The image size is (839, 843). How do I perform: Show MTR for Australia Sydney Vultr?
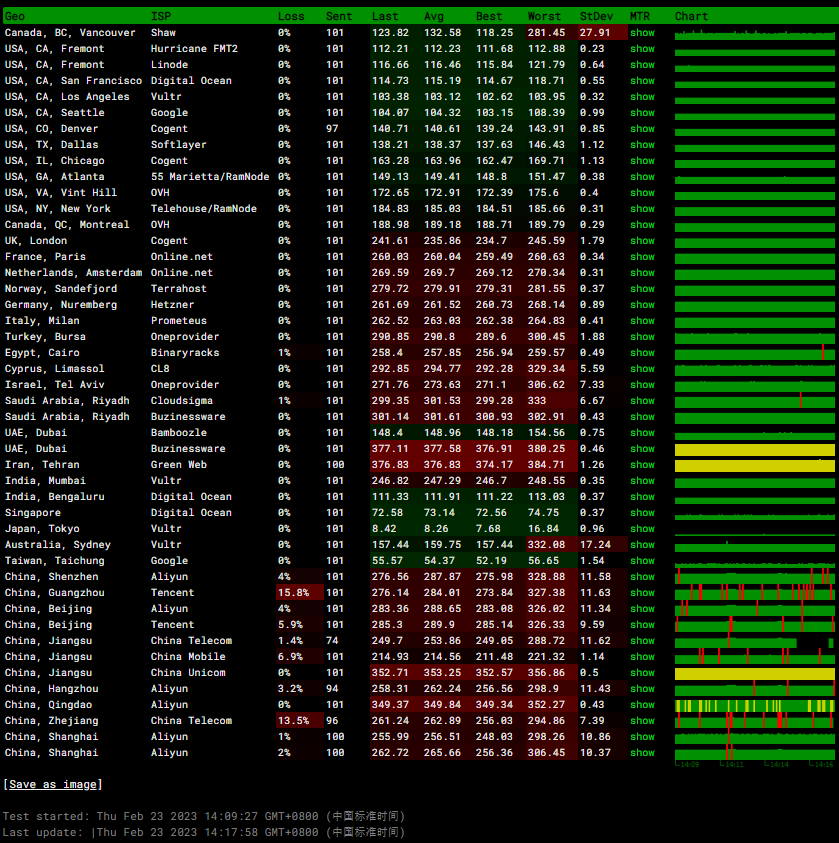point(642,545)
